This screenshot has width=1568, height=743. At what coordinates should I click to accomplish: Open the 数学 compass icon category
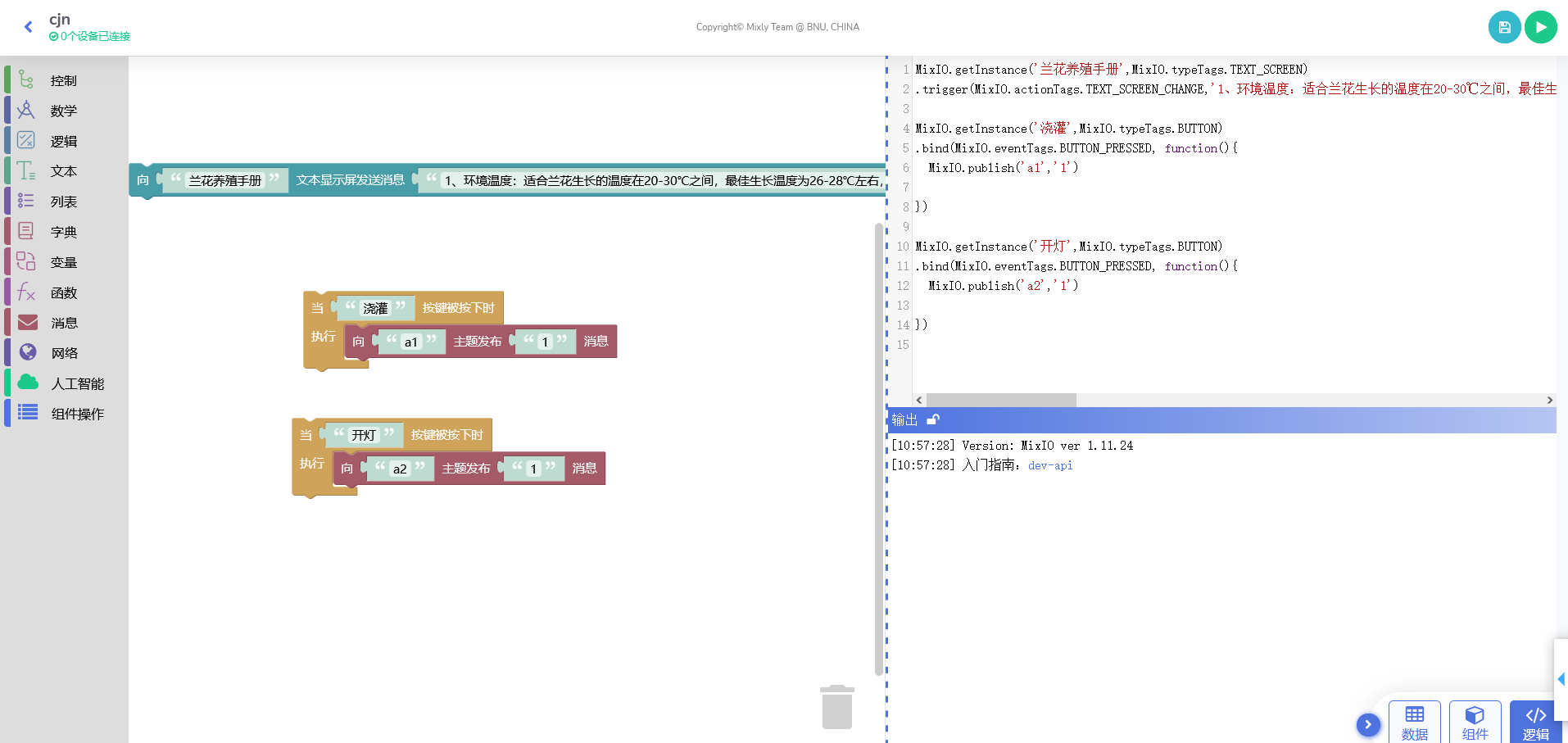(x=26, y=111)
